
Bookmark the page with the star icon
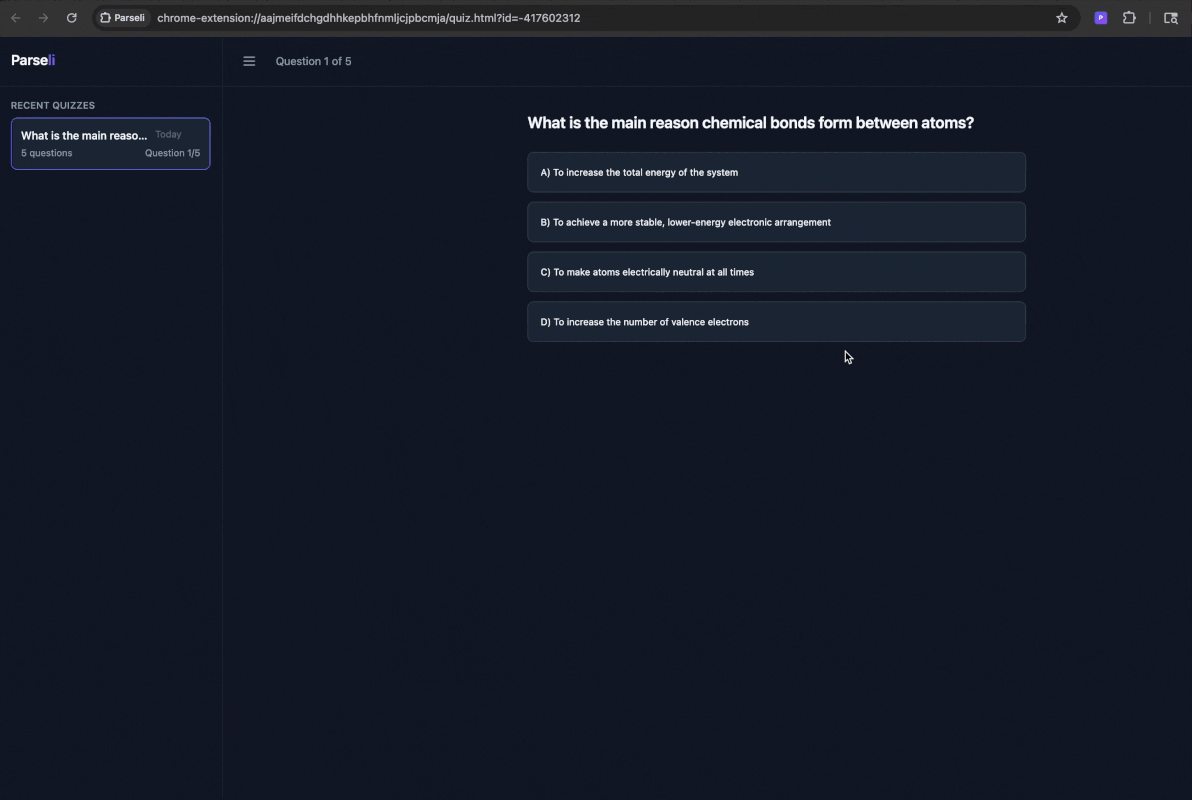coord(1061,17)
